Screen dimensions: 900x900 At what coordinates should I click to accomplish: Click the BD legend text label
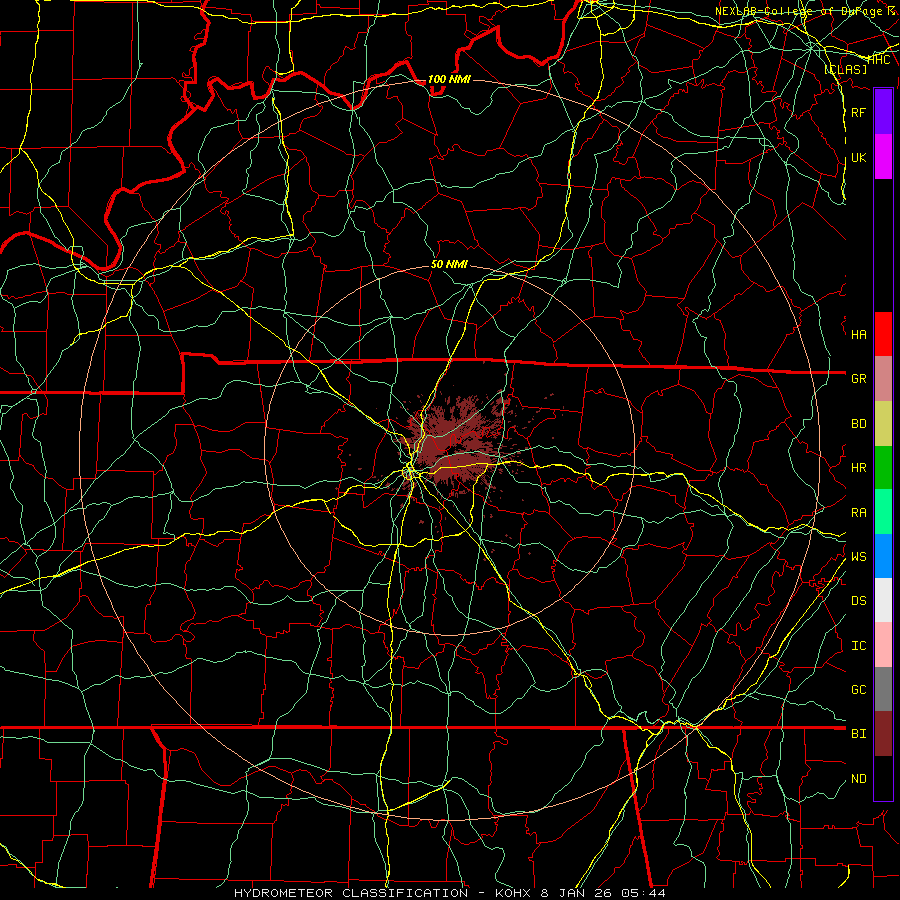tap(858, 424)
